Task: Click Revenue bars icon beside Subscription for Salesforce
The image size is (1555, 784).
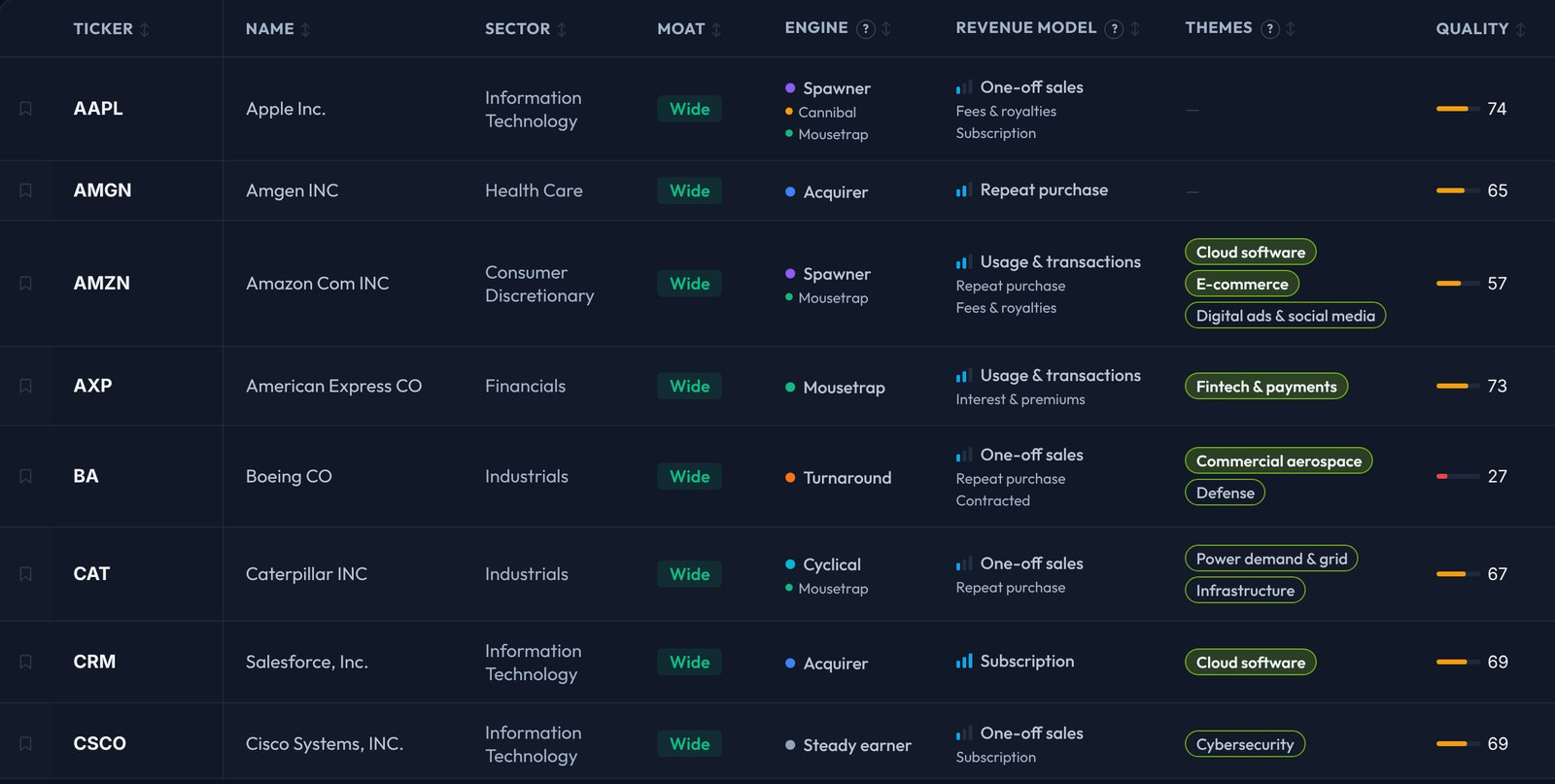Action: (x=964, y=662)
